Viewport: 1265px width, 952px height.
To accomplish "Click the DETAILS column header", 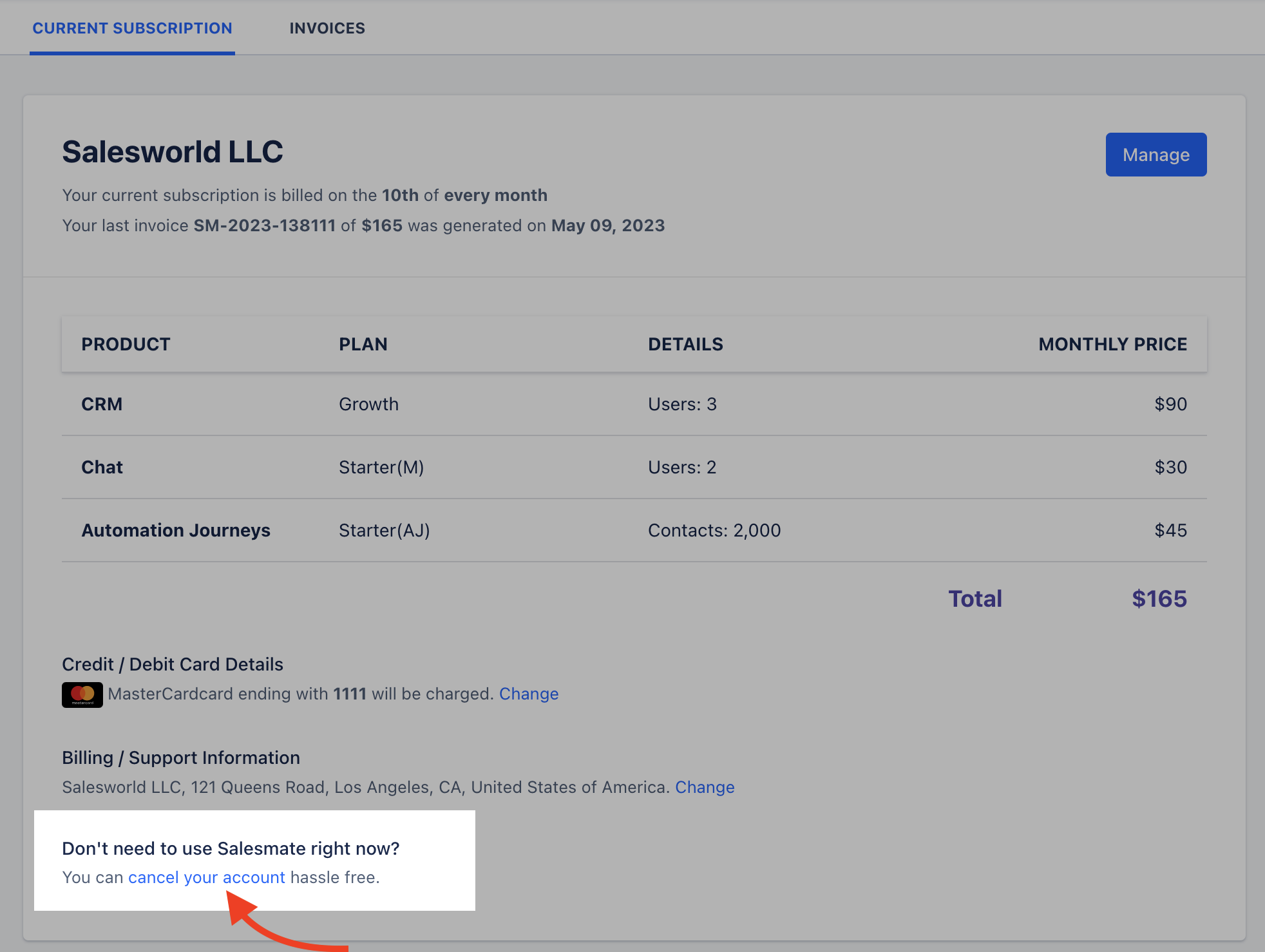I will click(x=685, y=344).
